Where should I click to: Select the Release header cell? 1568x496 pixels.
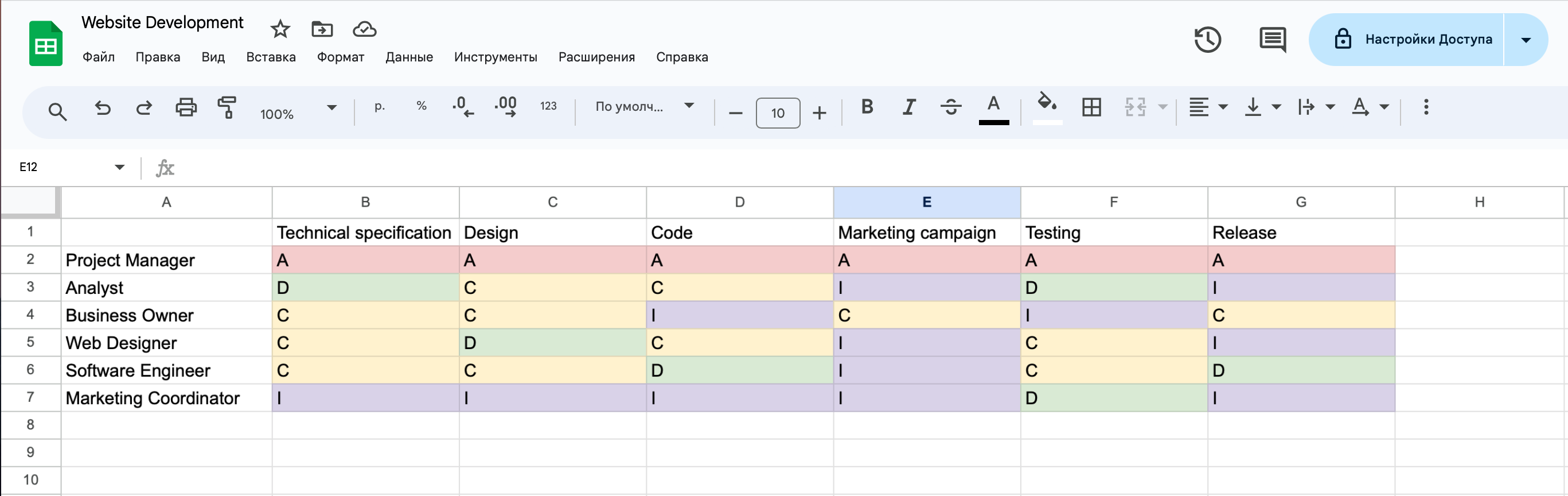coord(1301,232)
